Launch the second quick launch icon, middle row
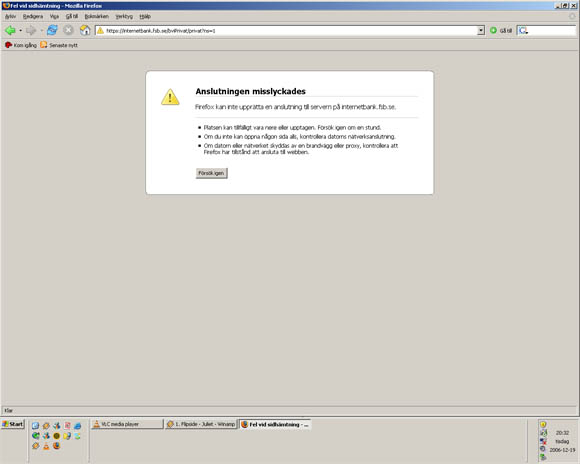The height and width of the screenshot is (464, 580). pyautogui.click(x=46, y=436)
